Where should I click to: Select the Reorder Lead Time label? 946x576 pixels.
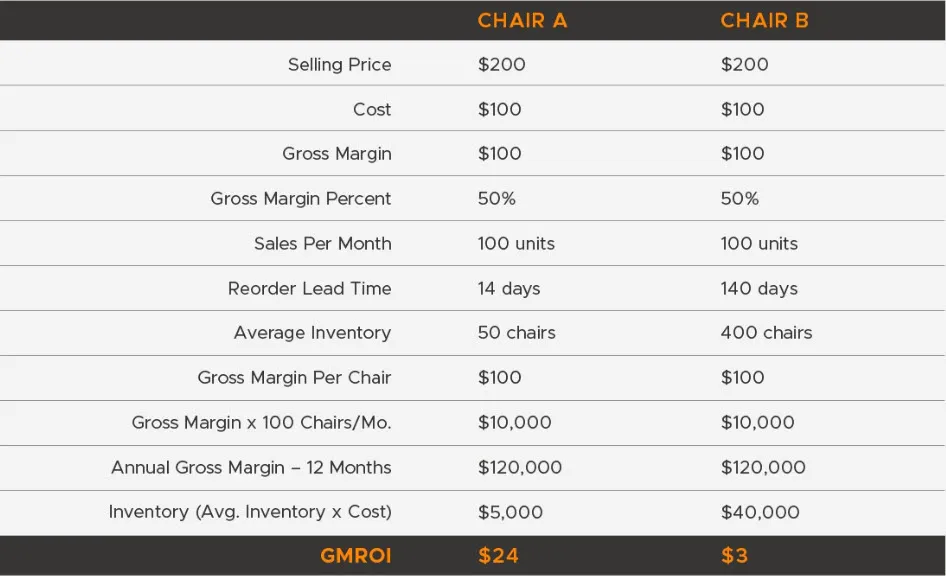click(309, 289)
